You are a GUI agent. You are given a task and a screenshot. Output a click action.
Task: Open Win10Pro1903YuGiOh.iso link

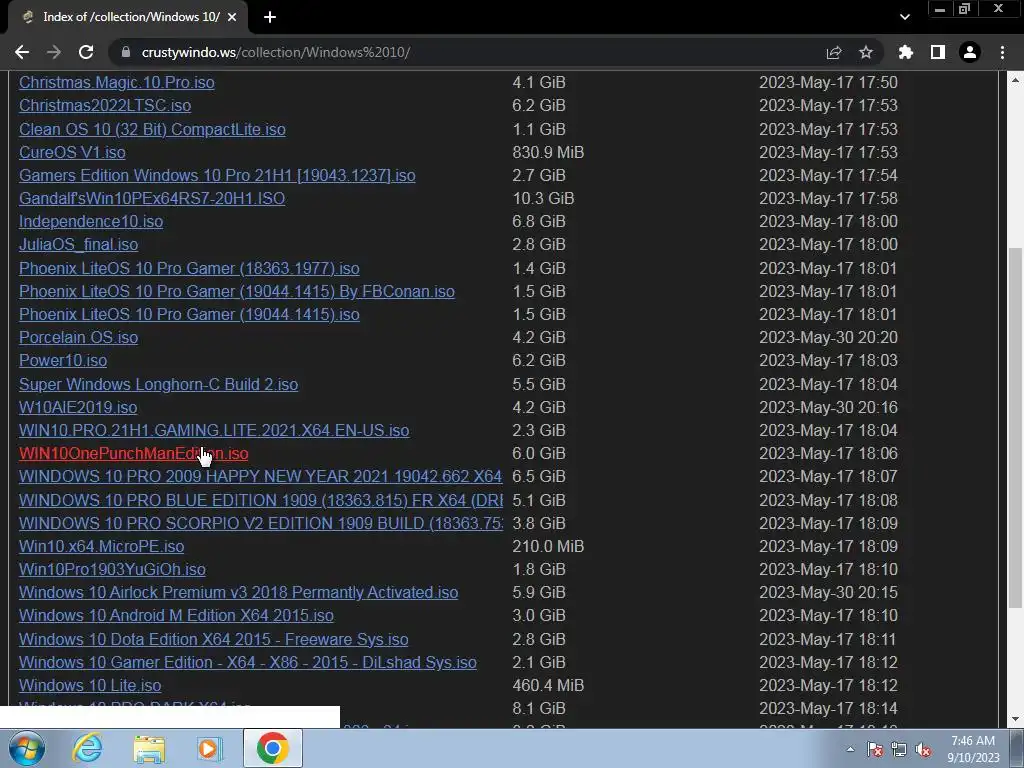(112, 569)
